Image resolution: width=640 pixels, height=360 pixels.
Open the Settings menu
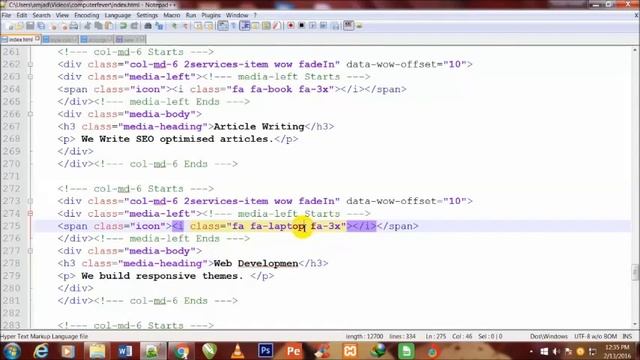pos(147,15)
